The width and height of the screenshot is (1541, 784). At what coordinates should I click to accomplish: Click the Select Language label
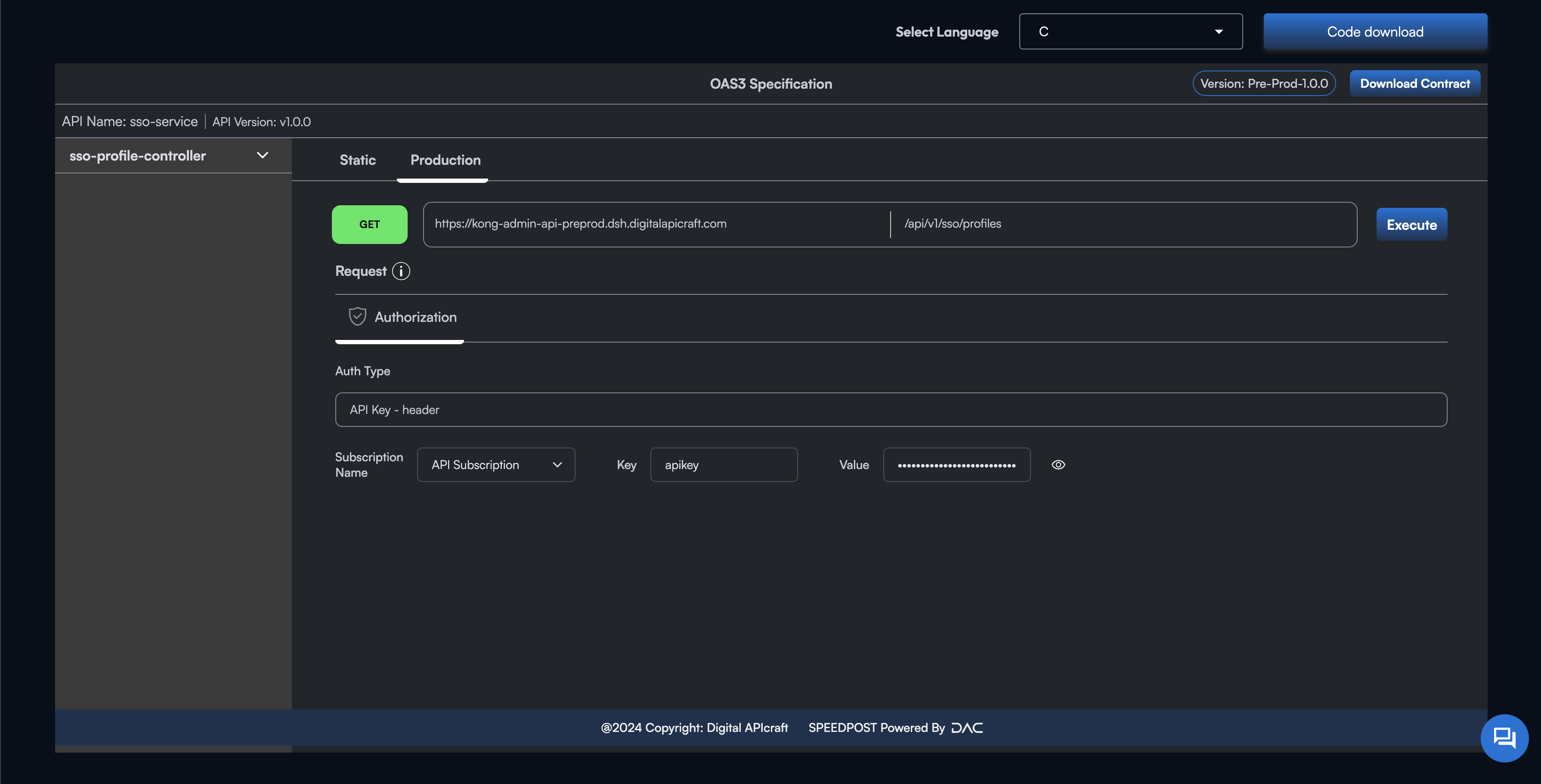tap(947, 32)
